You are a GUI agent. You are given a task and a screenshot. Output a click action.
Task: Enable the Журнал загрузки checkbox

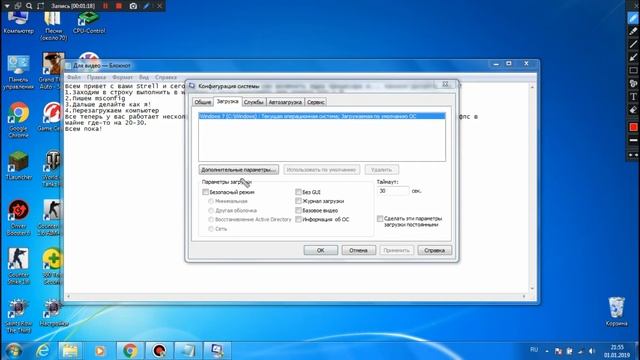coord(298,201)
